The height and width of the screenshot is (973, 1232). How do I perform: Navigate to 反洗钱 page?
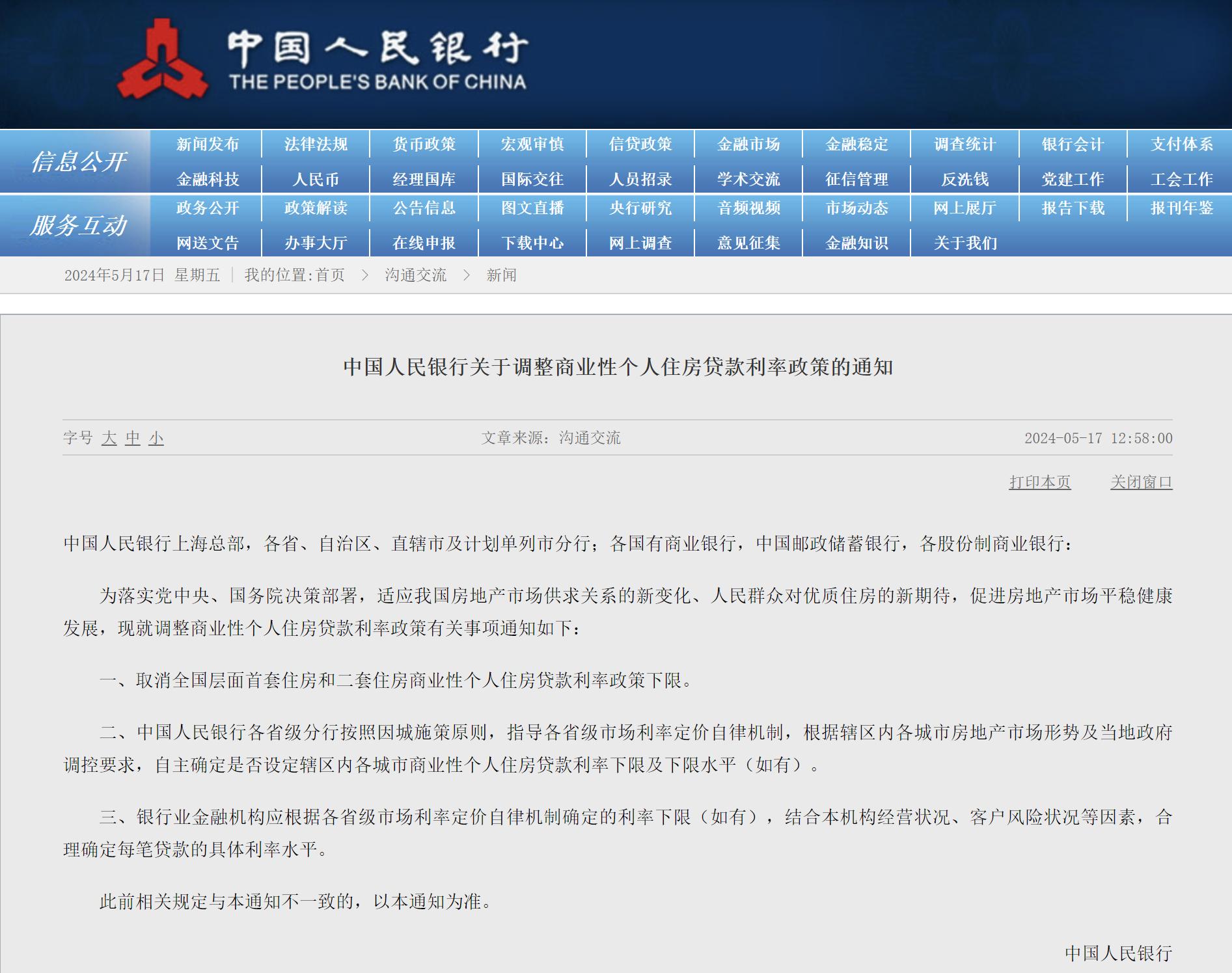965,179
